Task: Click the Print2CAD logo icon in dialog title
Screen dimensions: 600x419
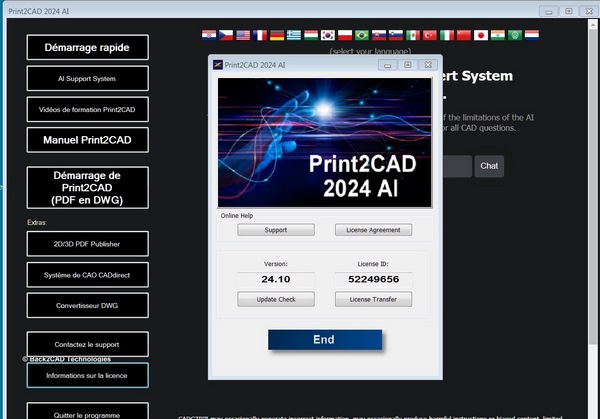Action: pos(218,65)
